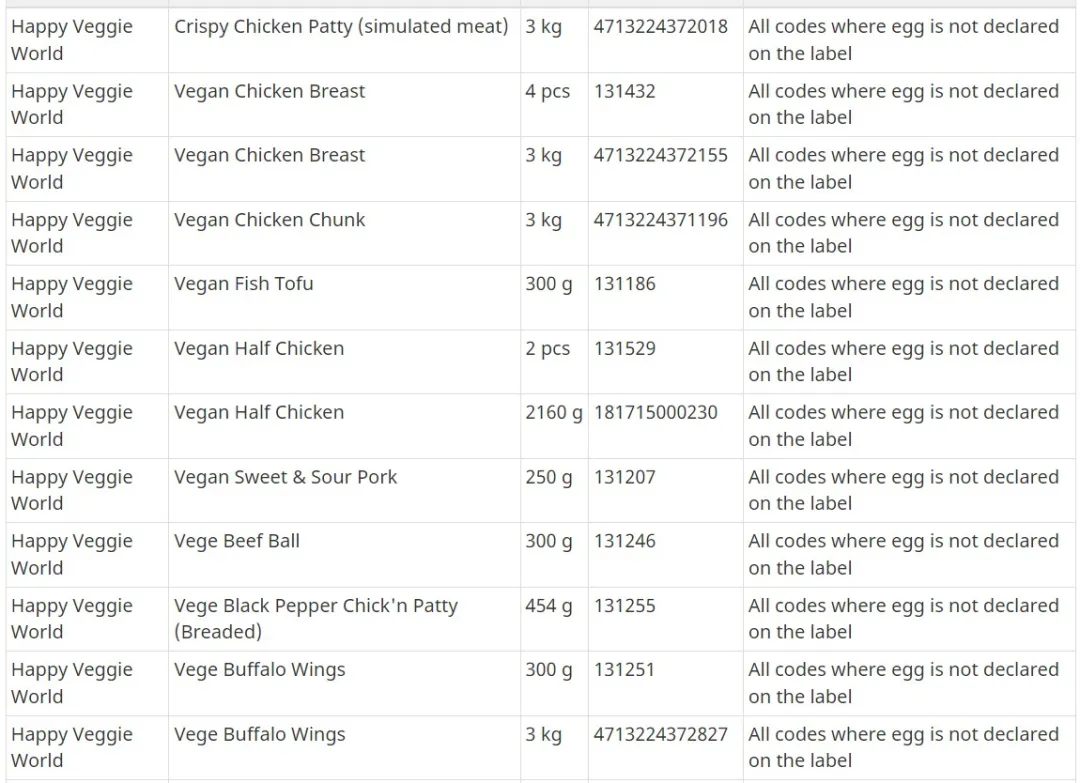Select Vegan Sweet & Sour Pork cell
The height and width of the screenshot is (783, 1080).
(x=344, y=491)
